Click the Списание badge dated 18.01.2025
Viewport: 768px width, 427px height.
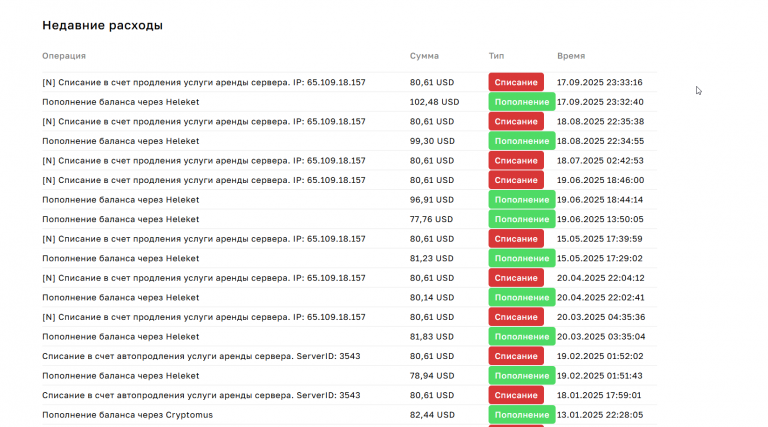tap(516, 395)
